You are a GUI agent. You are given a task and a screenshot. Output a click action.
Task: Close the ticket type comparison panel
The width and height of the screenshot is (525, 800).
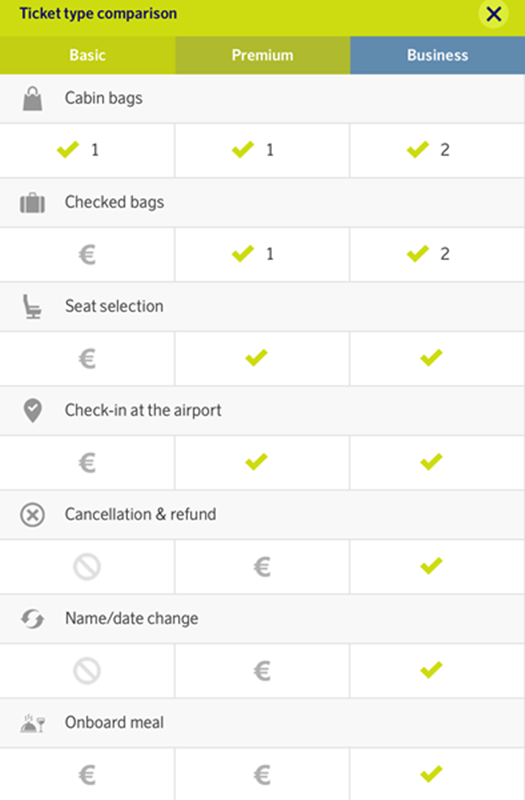(493, 14)
